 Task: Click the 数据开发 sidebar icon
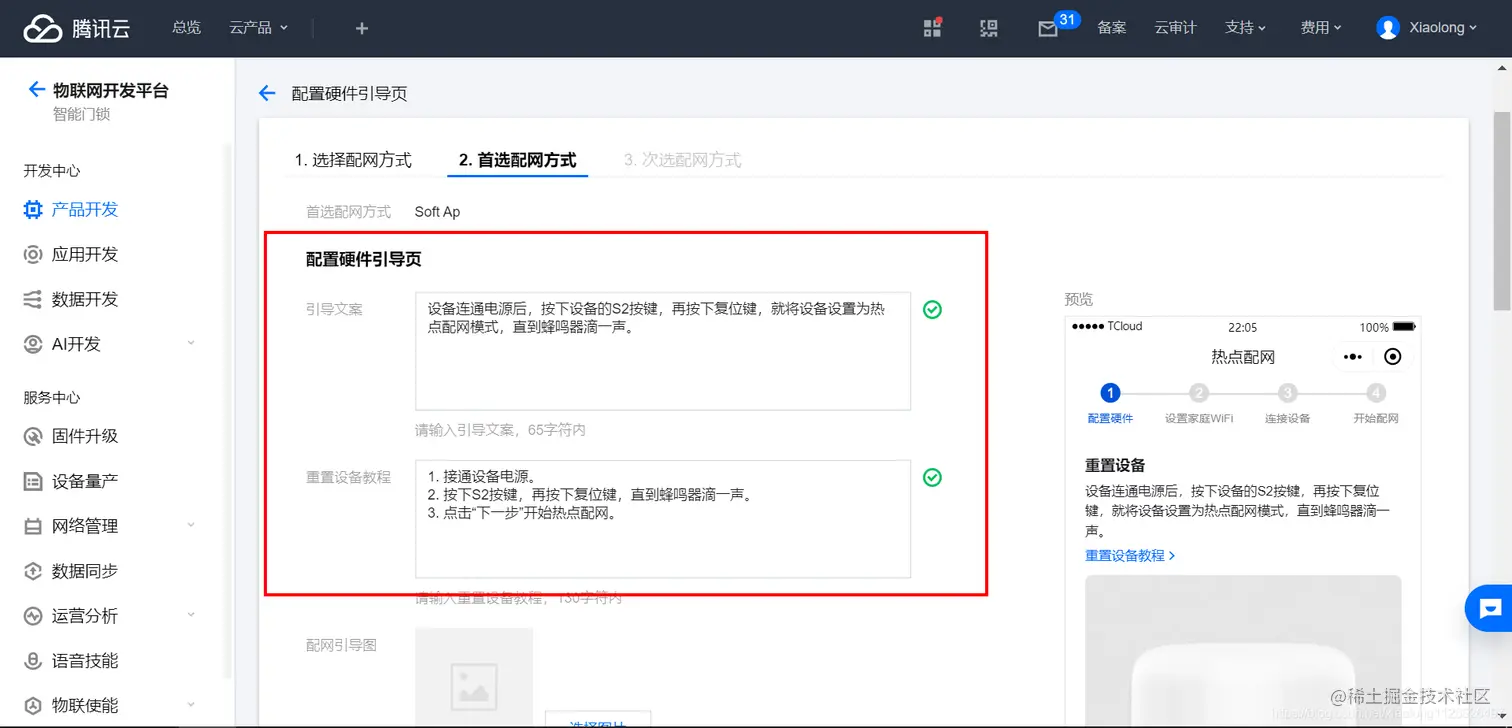pyautogui.click(x=33, y=299)
